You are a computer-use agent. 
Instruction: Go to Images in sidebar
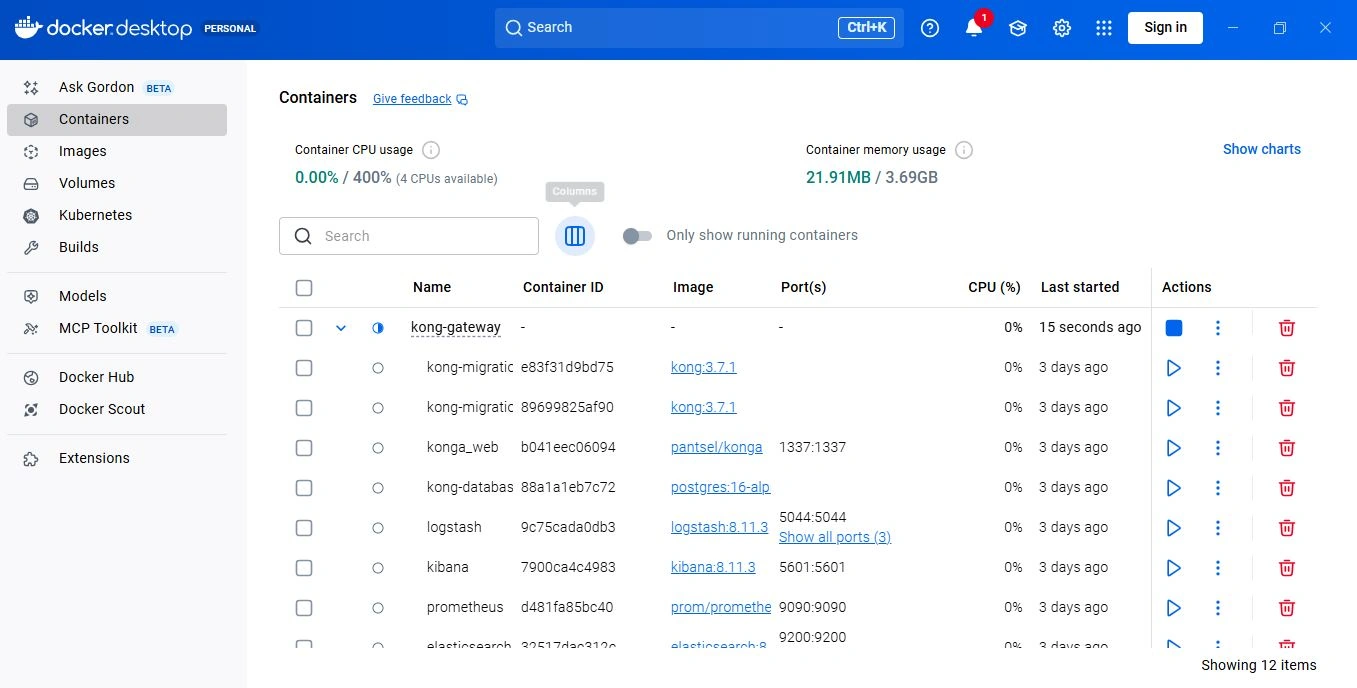coord(117,151)
